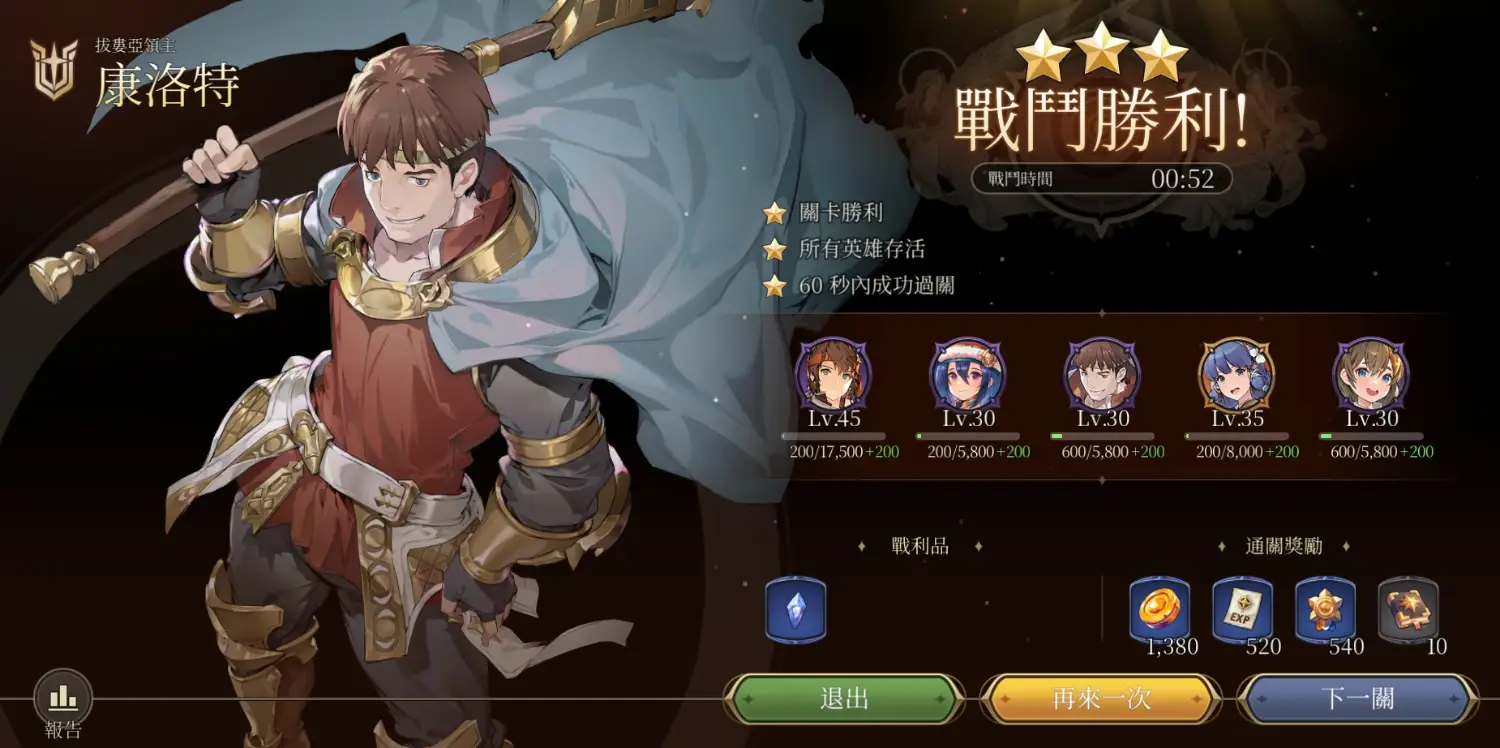Tap the 關卡勝利 star objective
Image resolution: width=1500 pixels, height=748 pixels.
coord(823,213)
